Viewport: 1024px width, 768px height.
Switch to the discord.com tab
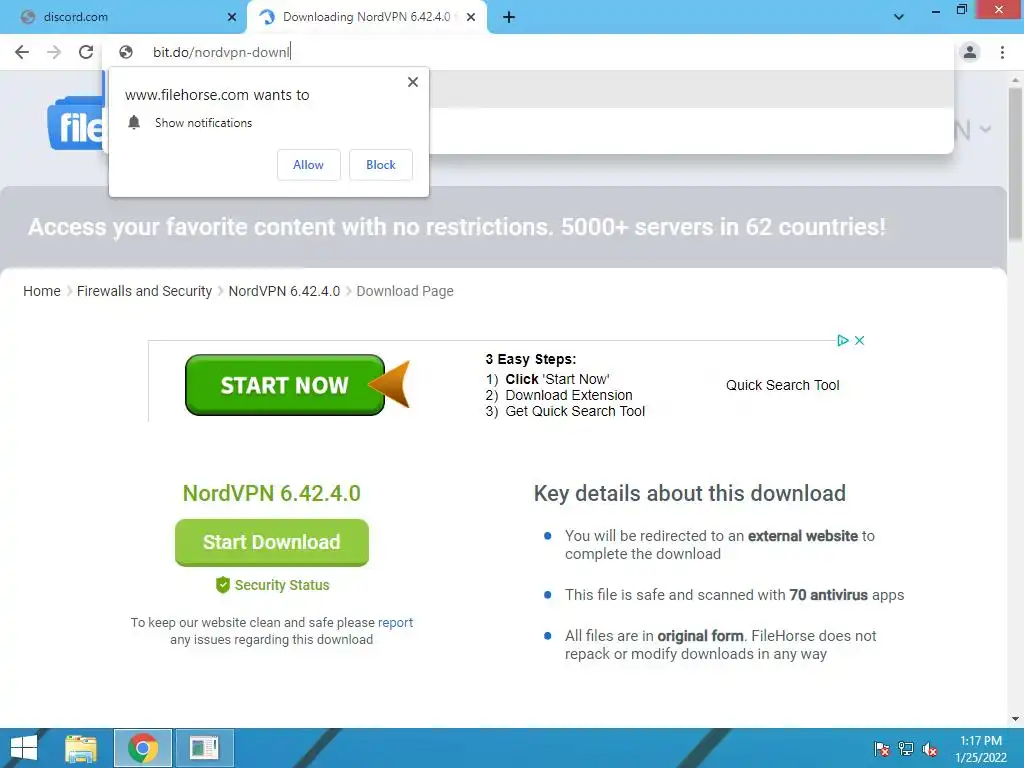coord(124,17)
